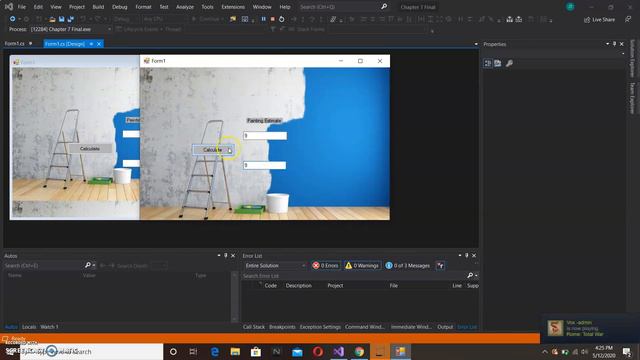Switch to Visual Studio taskbar icon
The image size is (640, 360).
point(338,351)
